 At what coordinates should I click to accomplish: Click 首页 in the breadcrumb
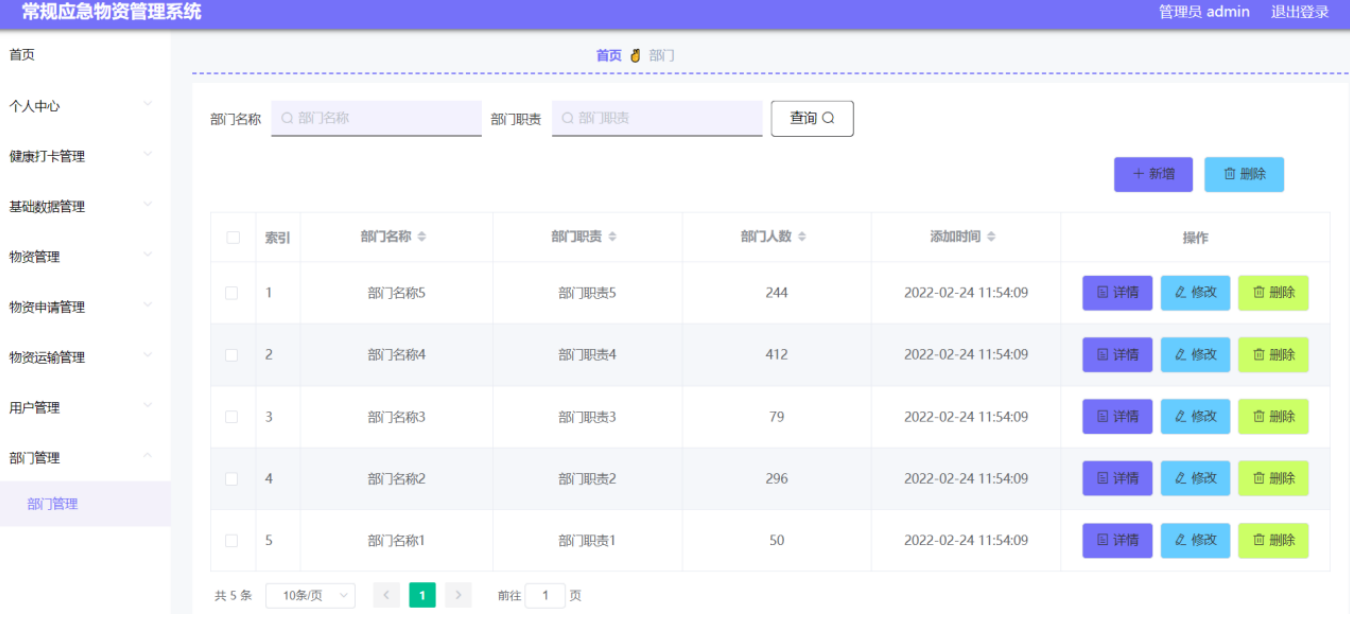tap(609, 55)
